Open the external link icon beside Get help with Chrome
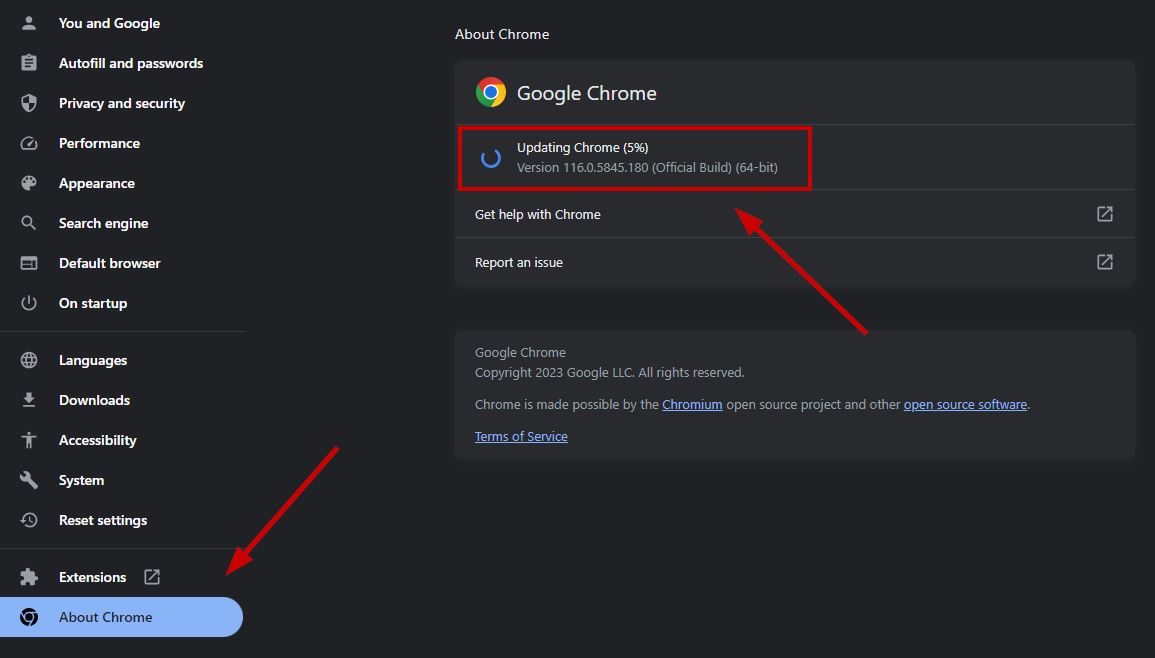 [x=1104, y=213]
